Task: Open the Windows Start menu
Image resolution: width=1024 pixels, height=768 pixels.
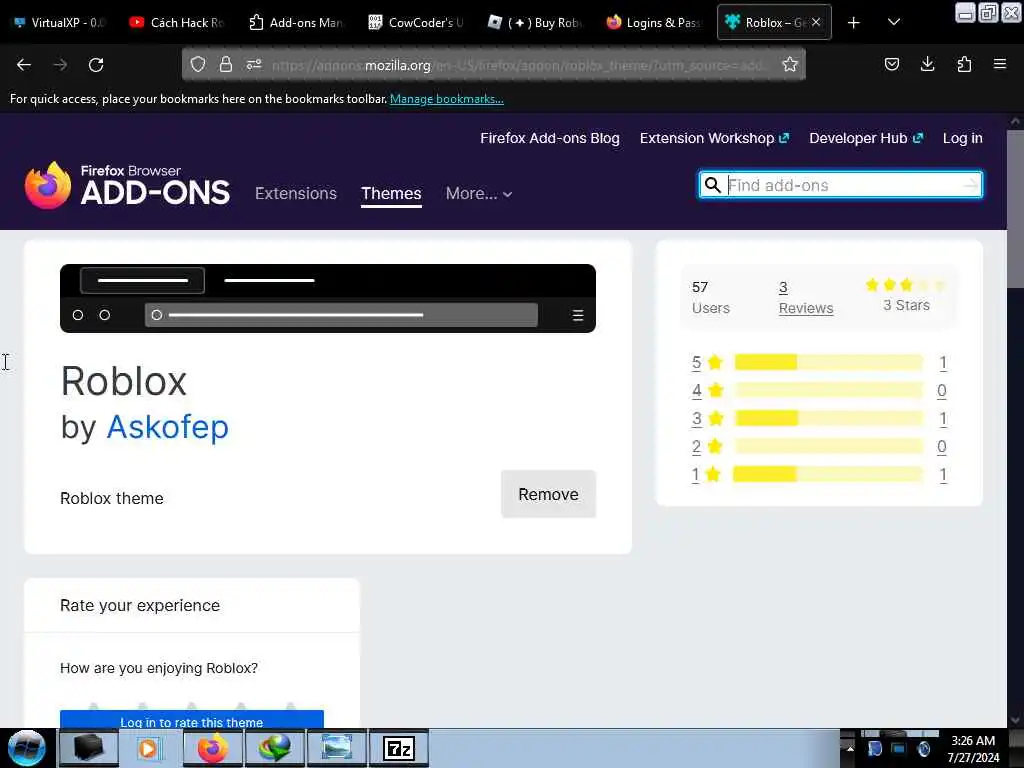Action: (x=26, y=748)
